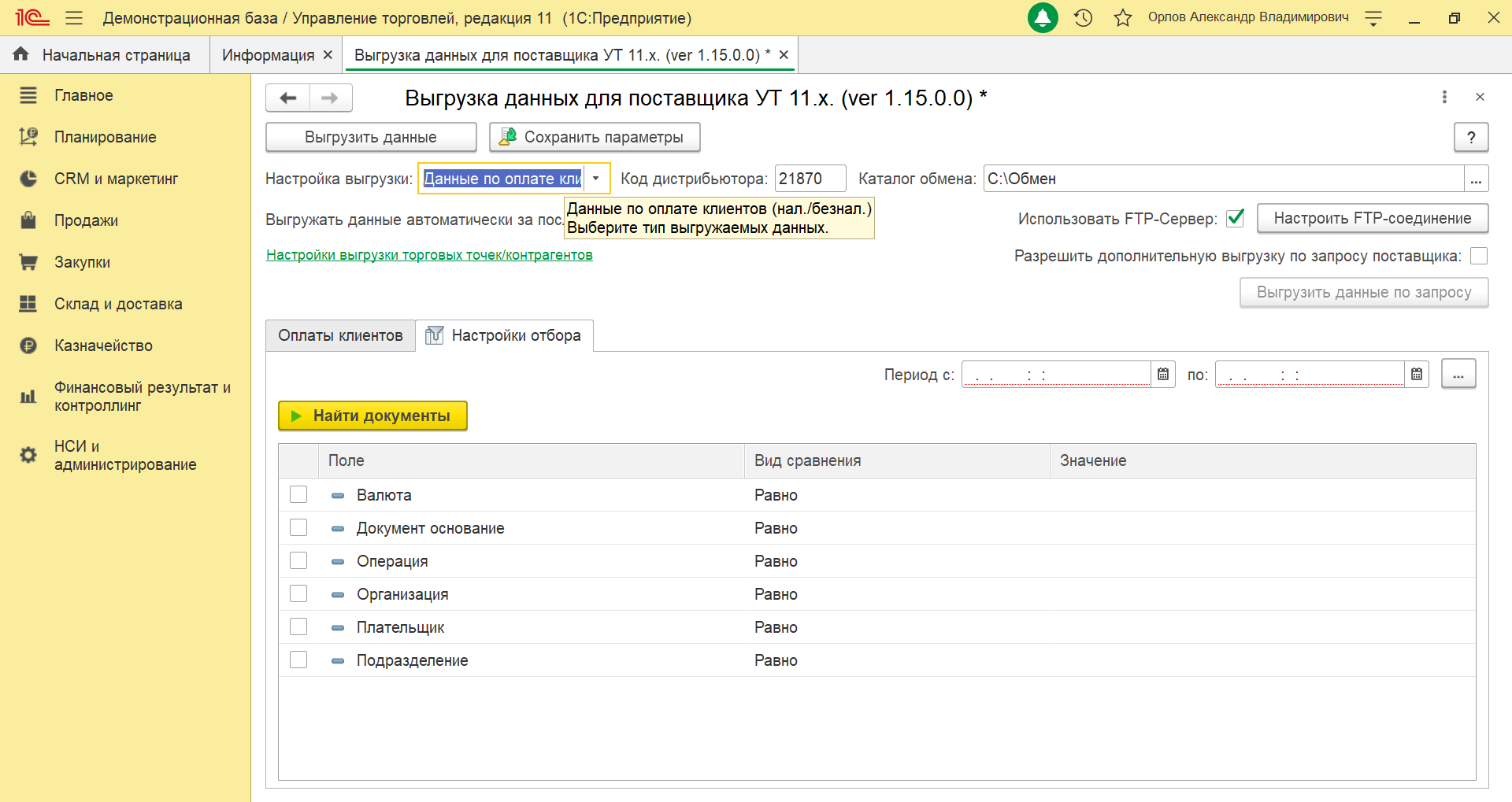Switch to Настройки отбора tab
Viewport: 1512px width, 802px height.
(504, 335)
